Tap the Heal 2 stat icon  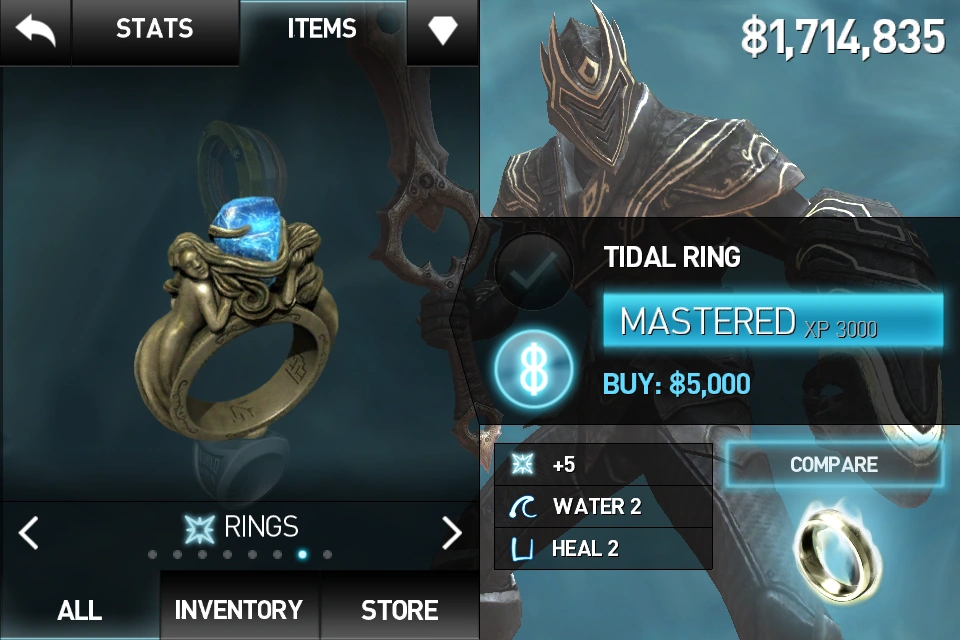522,549
